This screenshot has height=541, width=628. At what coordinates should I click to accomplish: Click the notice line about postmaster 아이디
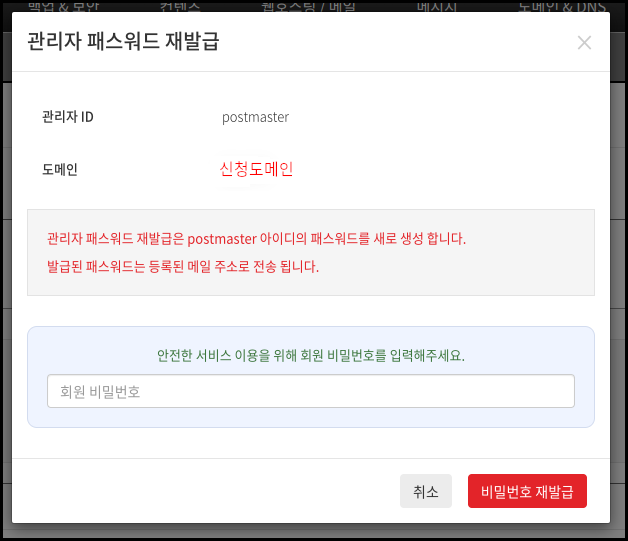tap(256, 239)
